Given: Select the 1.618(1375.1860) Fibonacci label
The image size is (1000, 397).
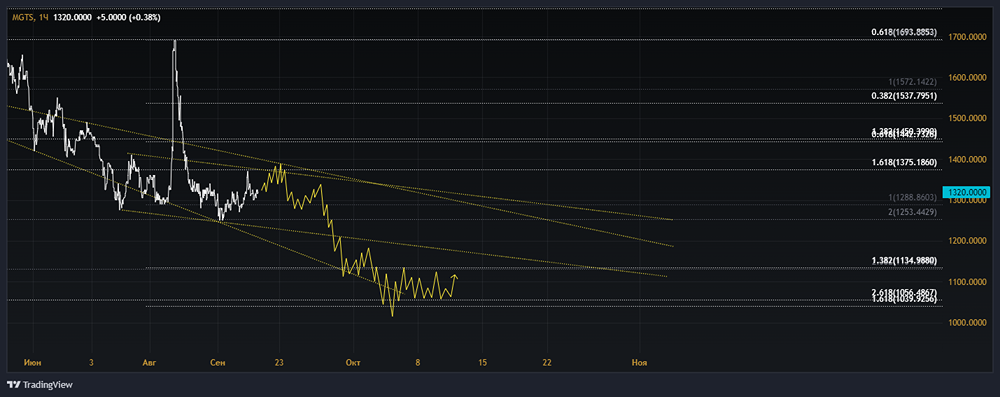Looking at the screenshot, I should coord(904,162).
